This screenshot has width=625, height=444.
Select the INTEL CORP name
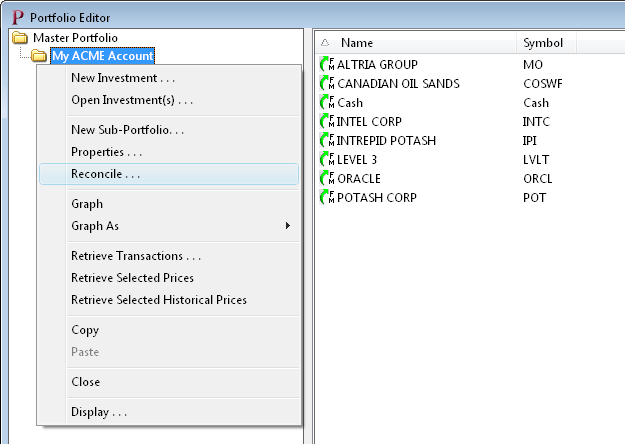(369, 121)
